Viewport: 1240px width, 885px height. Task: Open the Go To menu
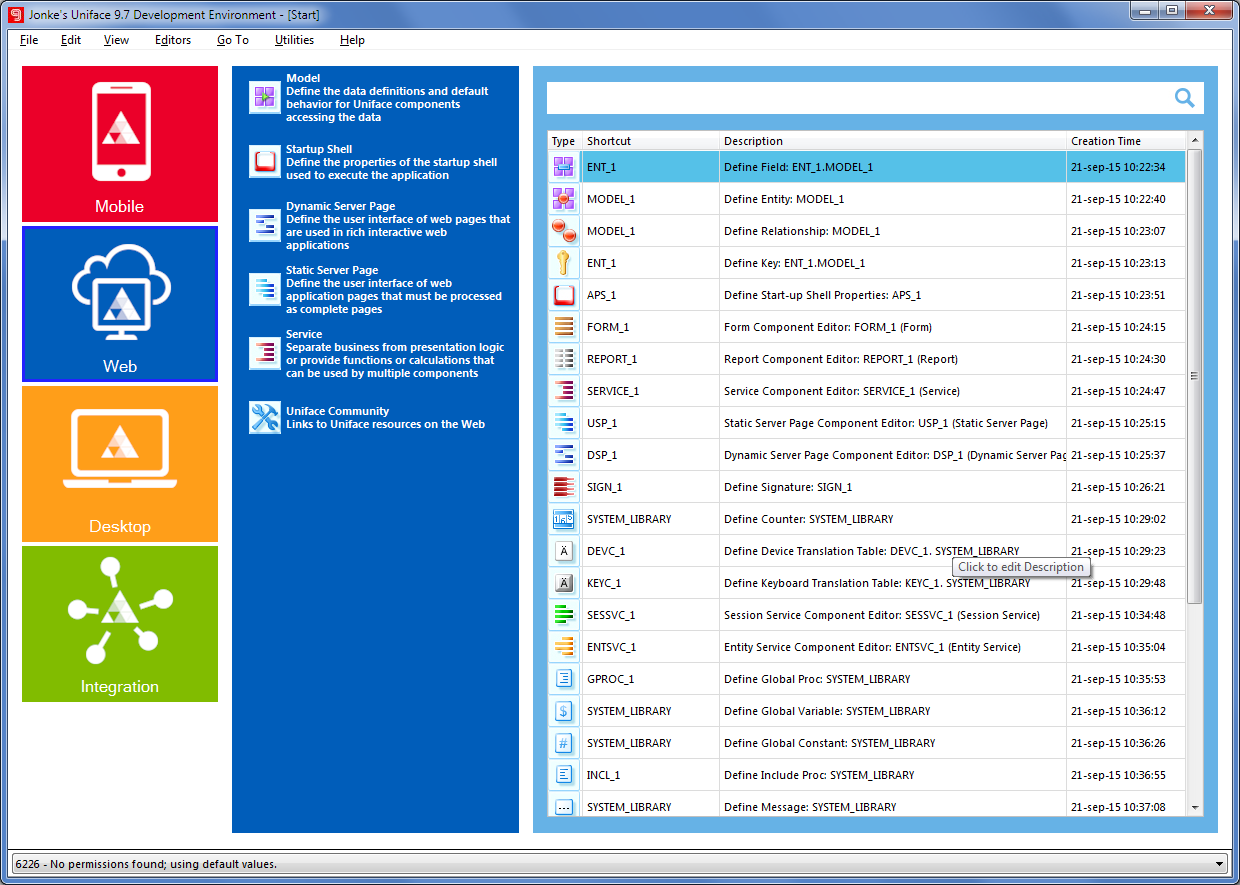pyautogui.click(x=232, y=40)
